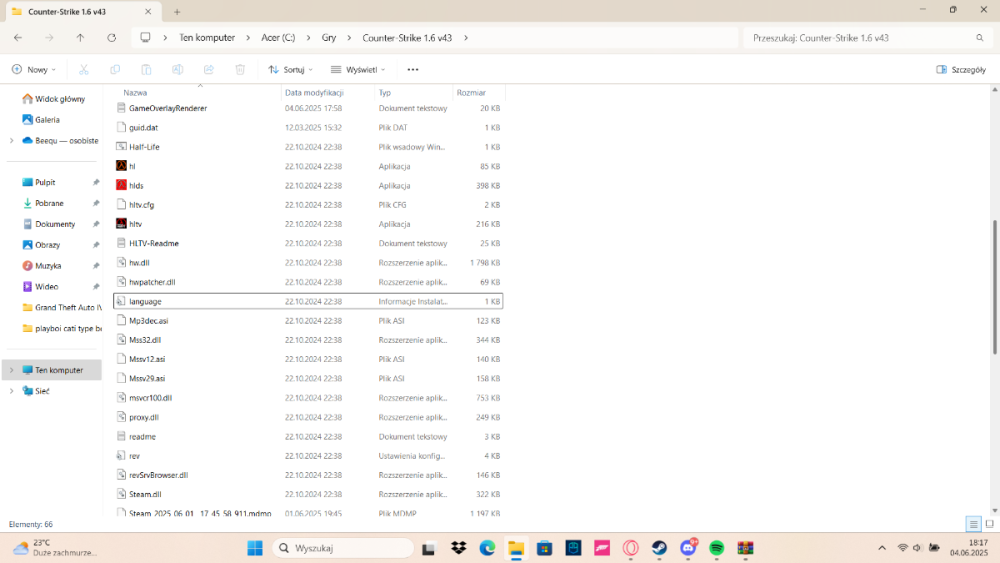This screenshot has width=1000, height=563.
Task: Open the see more three-dots menu
Action: click(x=413, y=69)
